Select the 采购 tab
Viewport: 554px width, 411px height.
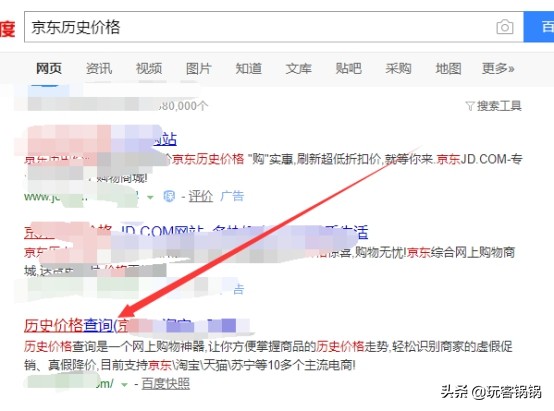point(398,68)
